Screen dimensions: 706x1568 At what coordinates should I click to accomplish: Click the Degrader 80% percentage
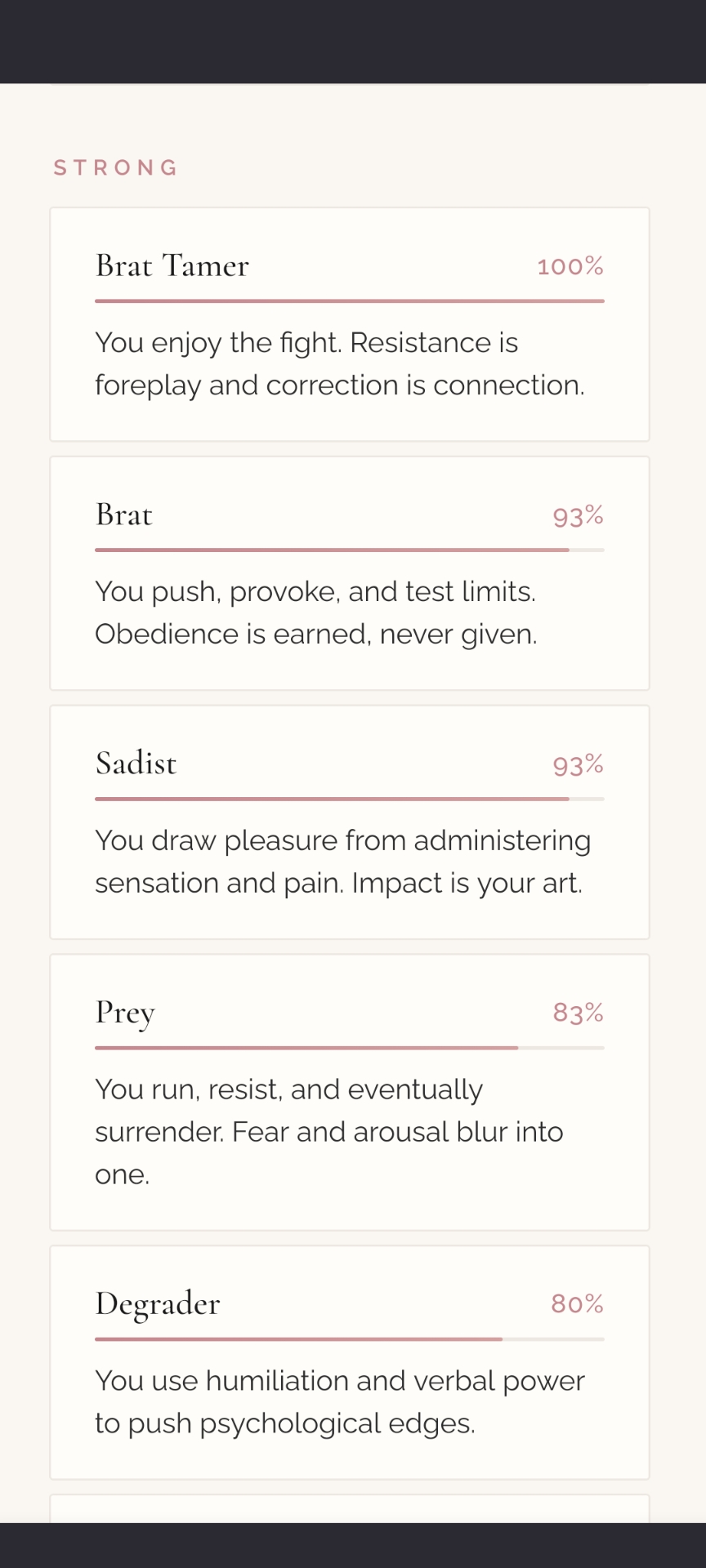point(577,1304)
